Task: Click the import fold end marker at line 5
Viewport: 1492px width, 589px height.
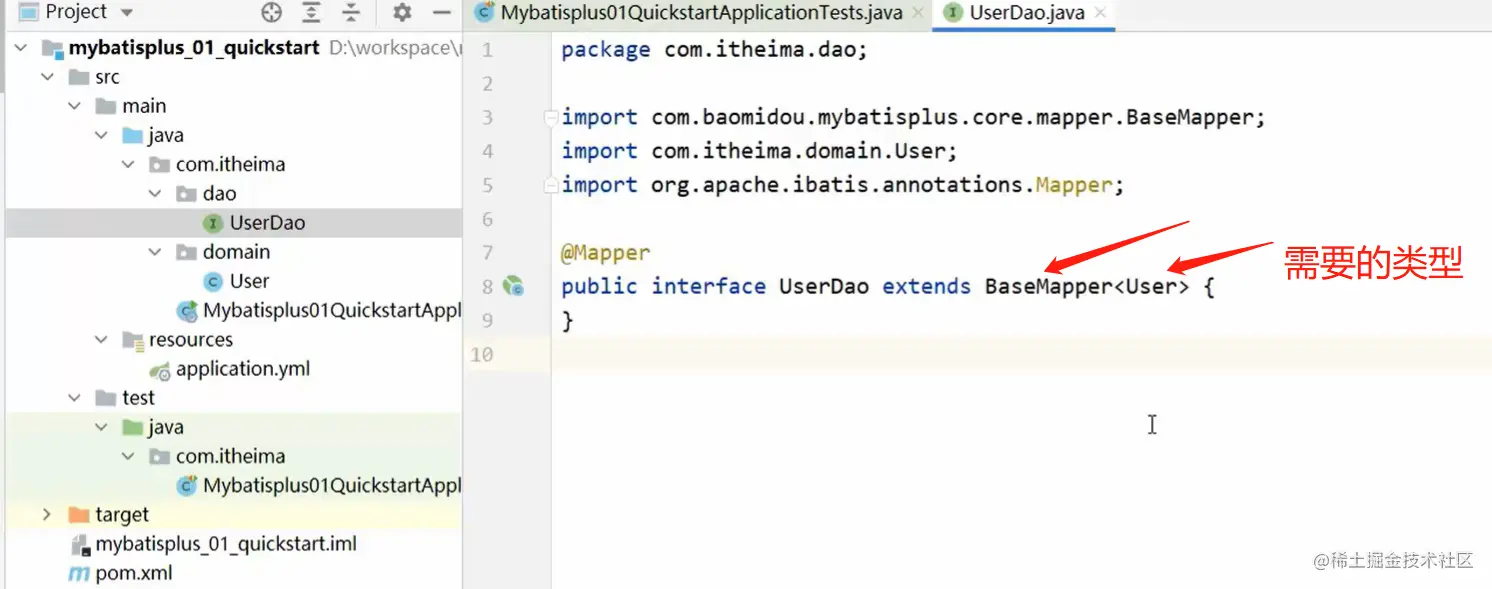Action: click(x=550, y=186)
